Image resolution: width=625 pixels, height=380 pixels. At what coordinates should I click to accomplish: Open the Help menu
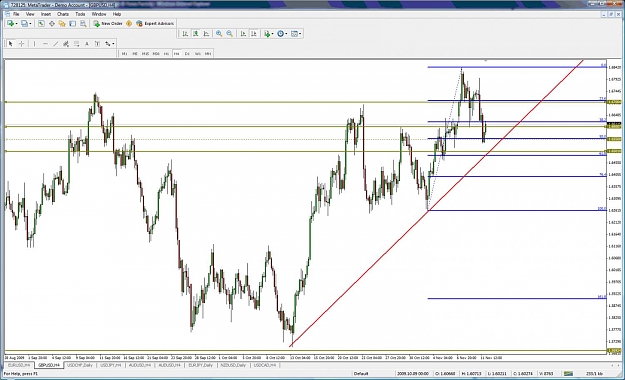pyautogui.click(x=117, y=14)
